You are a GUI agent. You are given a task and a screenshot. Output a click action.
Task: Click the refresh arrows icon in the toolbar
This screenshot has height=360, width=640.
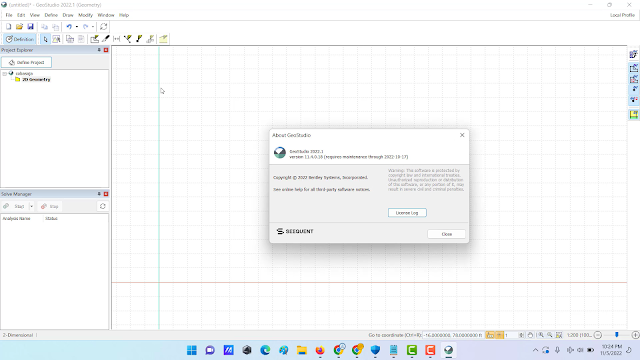pos(104,27)
